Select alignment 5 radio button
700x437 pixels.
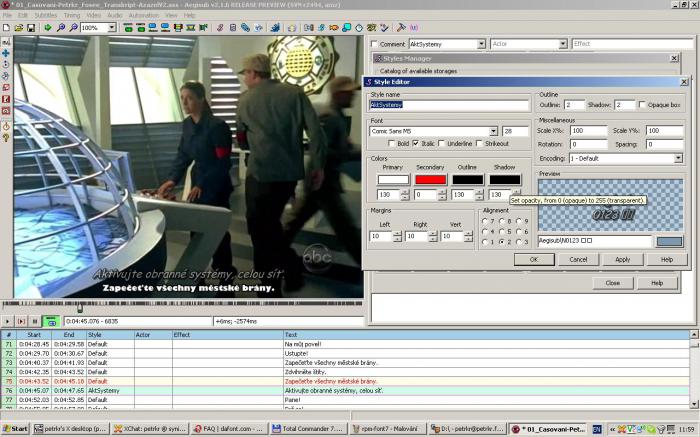point(502,231)
